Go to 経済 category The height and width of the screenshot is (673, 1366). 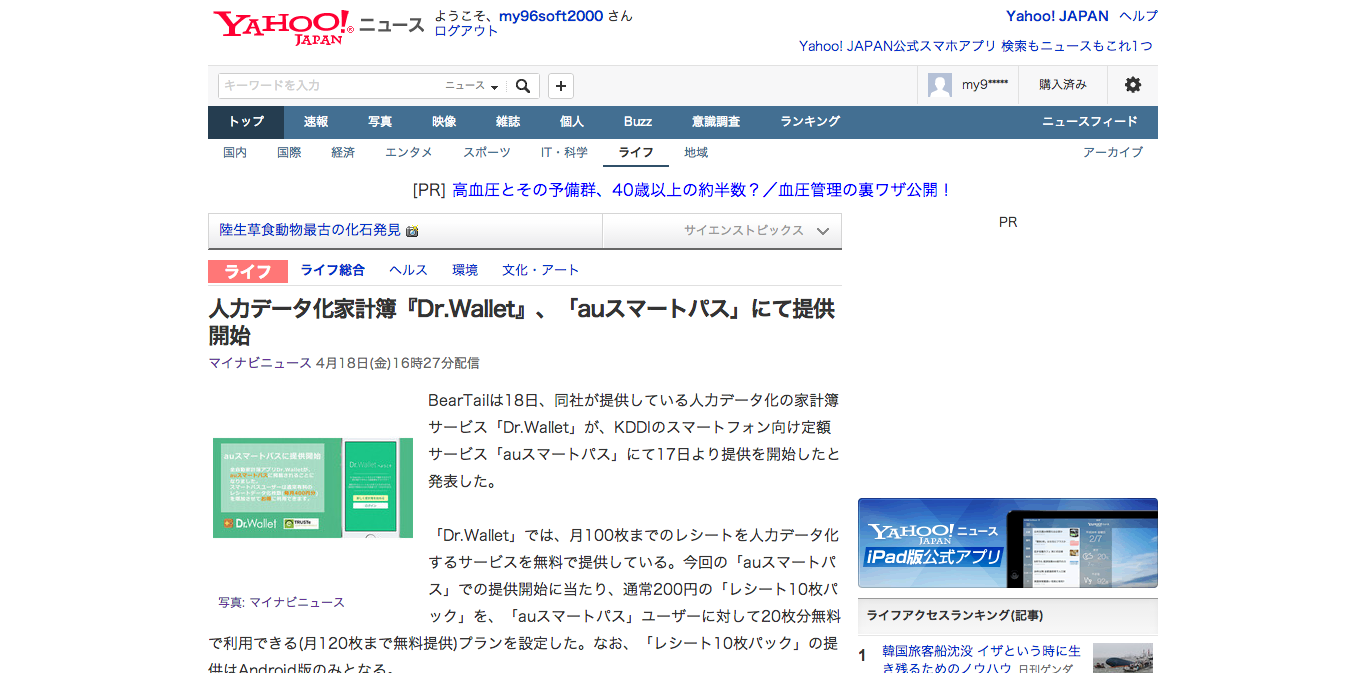343,152
